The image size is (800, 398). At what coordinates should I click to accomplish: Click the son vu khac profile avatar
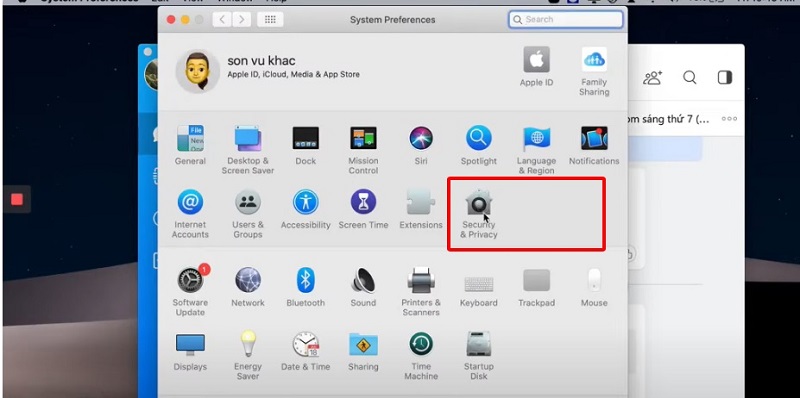(198, 71)
